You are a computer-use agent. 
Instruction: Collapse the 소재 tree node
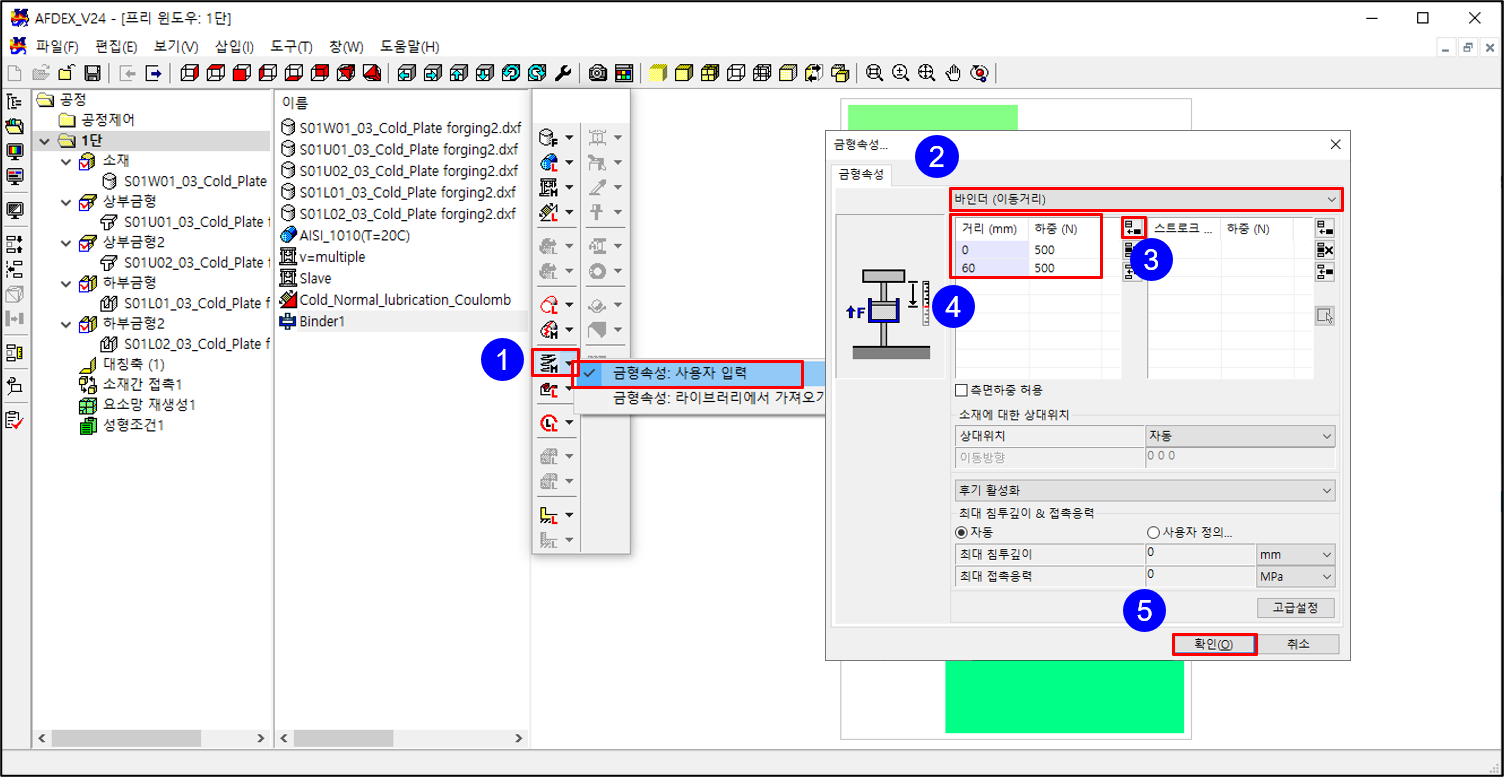pos(66,161)
